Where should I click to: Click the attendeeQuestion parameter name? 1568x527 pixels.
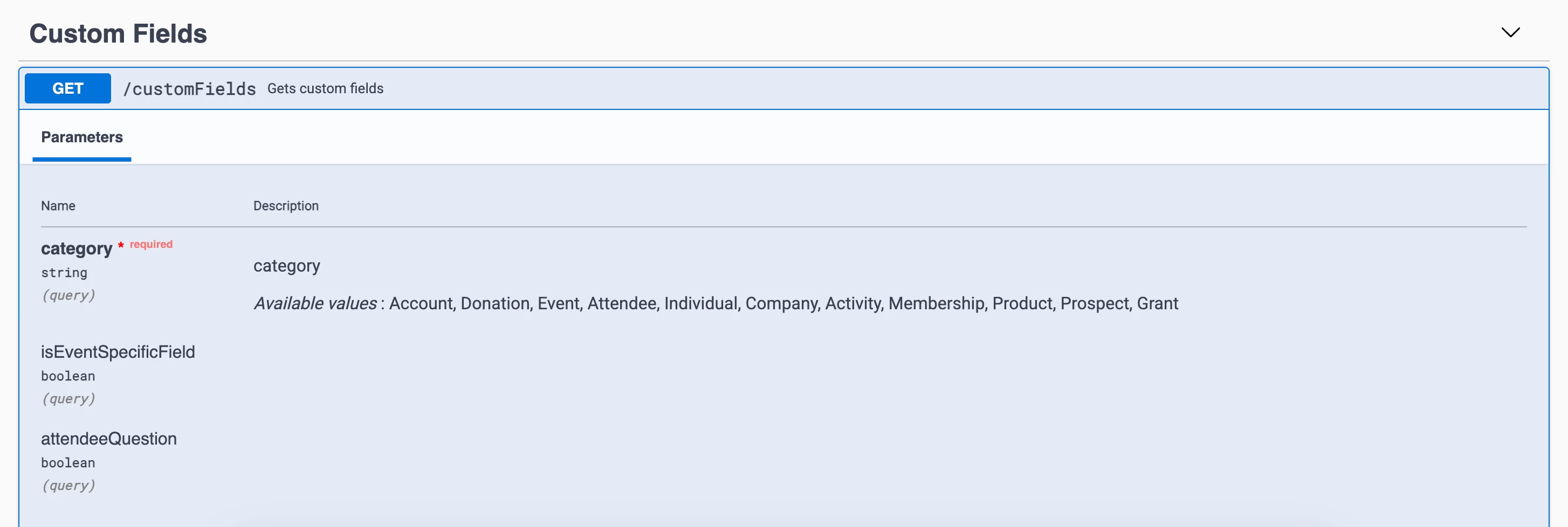point(109,439)
